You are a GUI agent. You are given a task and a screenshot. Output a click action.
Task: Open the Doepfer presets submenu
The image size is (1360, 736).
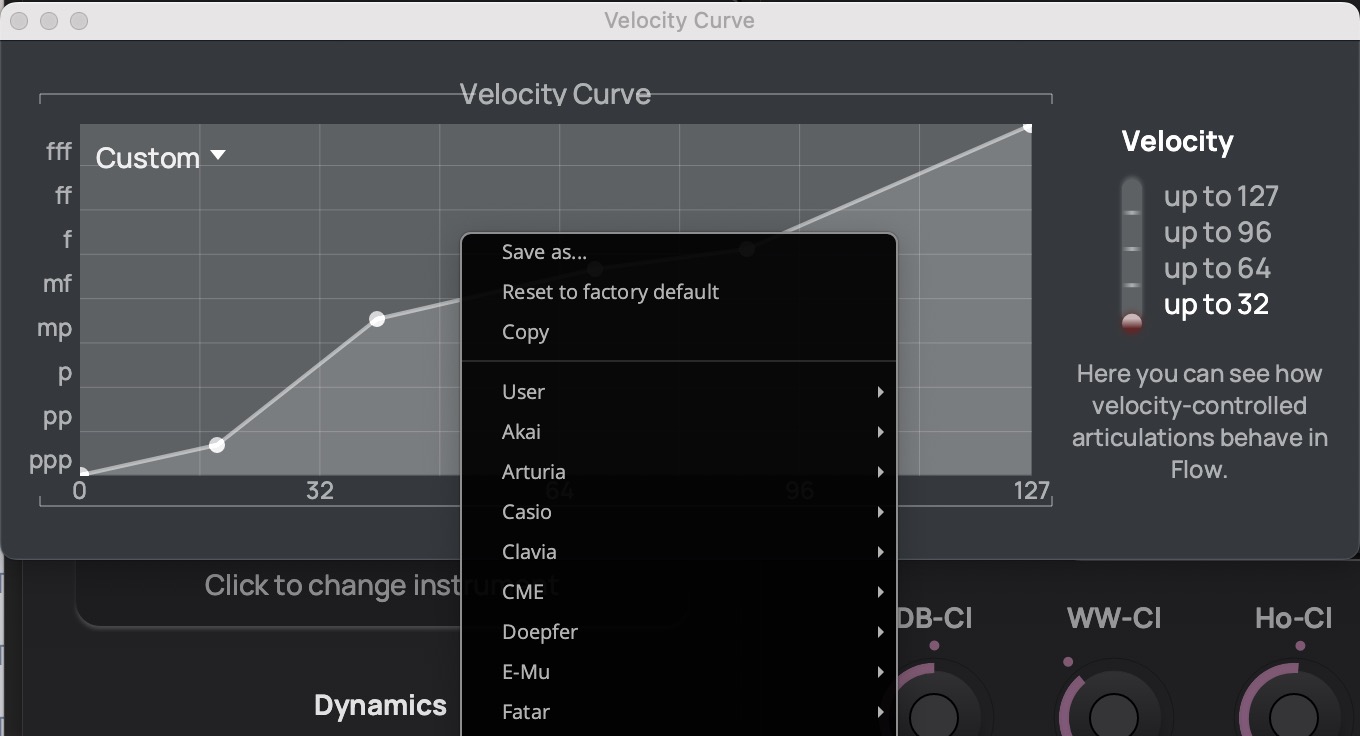(x=678, y=632)
